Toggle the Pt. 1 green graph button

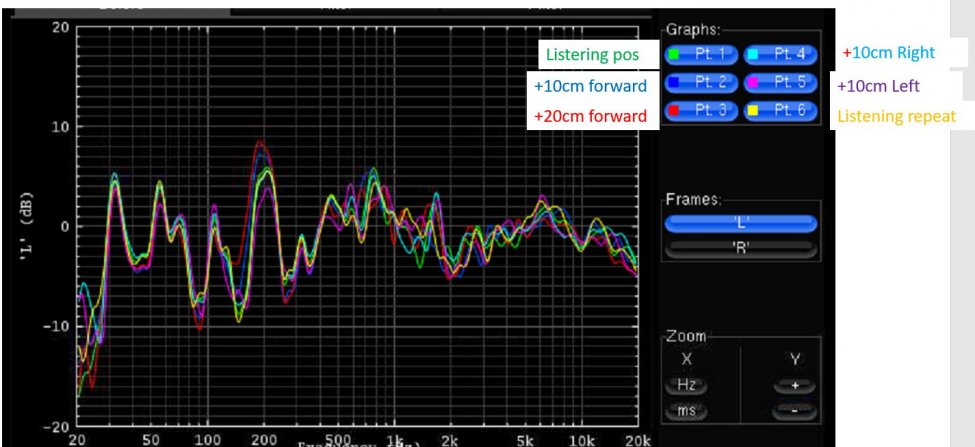tap(701, 54)
